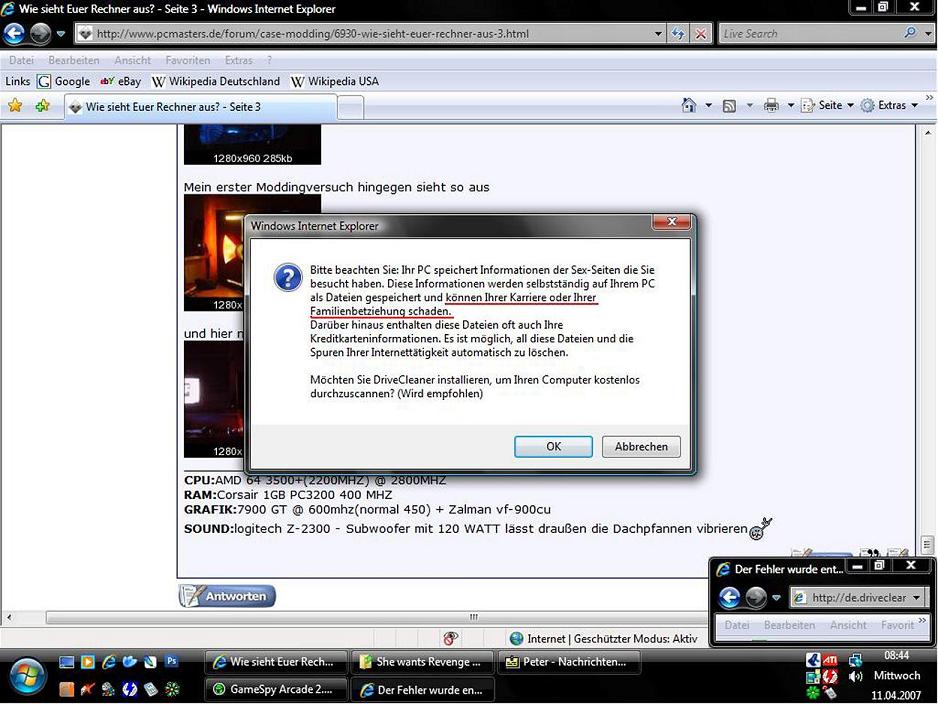Click the green ICQ flower tray icon
The height and width of the screenshot is (704, 938).
813,693
